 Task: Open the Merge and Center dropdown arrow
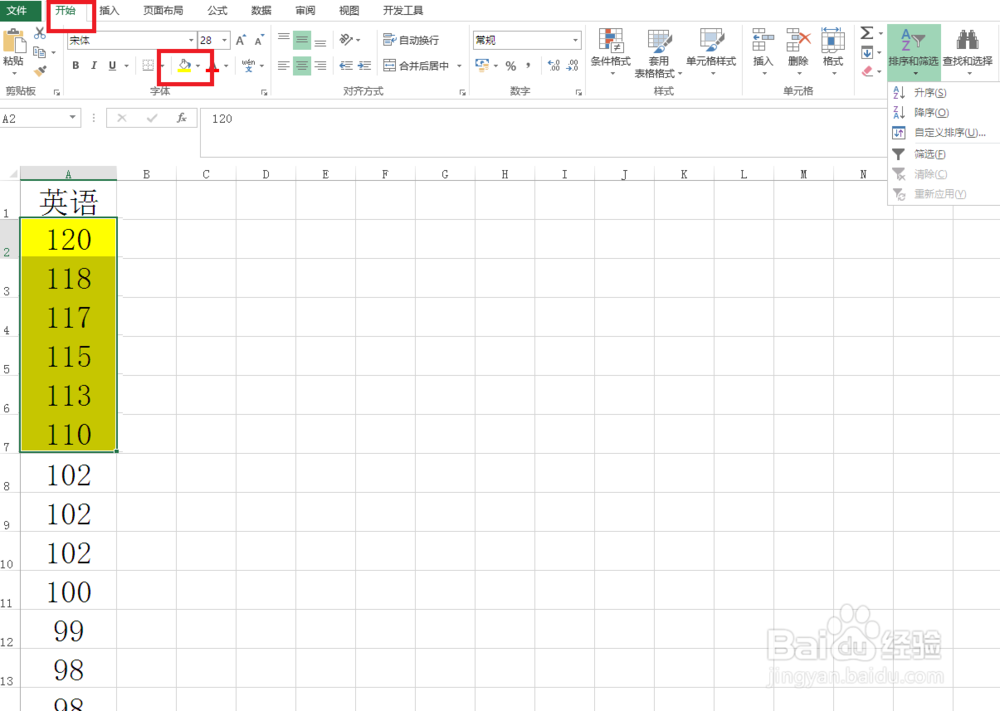pos(459,66)
